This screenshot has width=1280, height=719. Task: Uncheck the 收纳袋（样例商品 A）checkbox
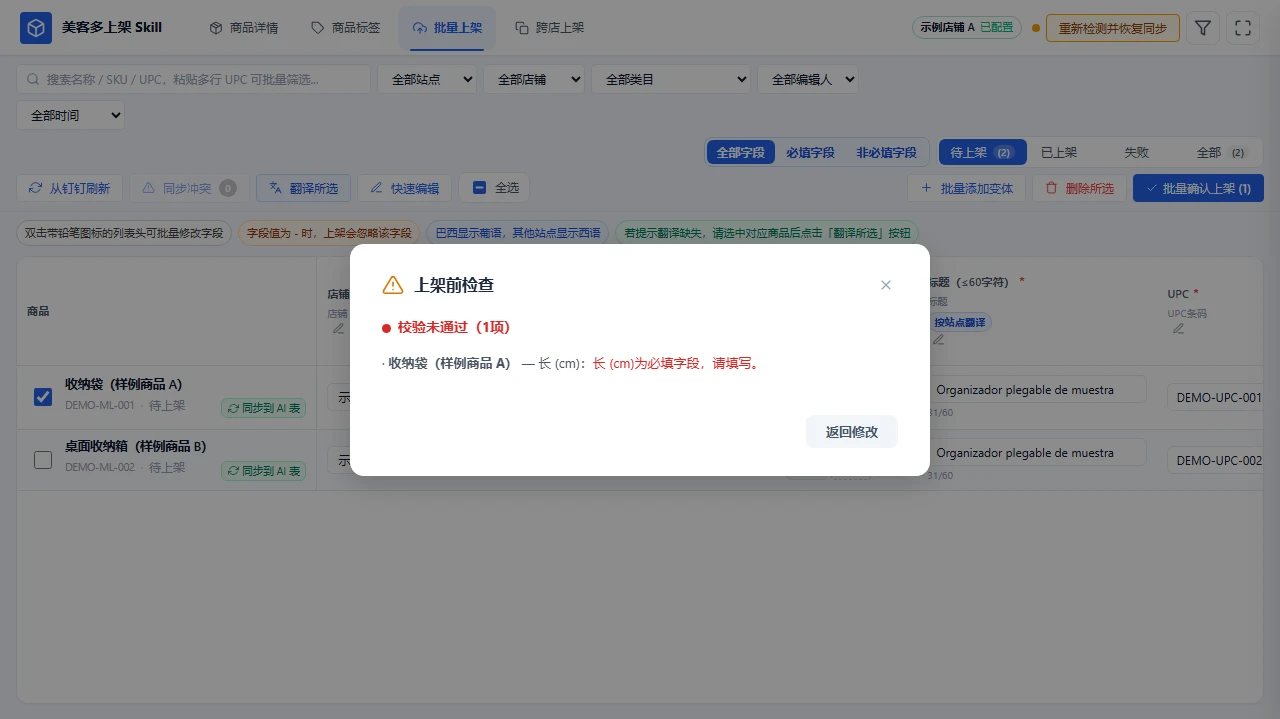[43, 397]
